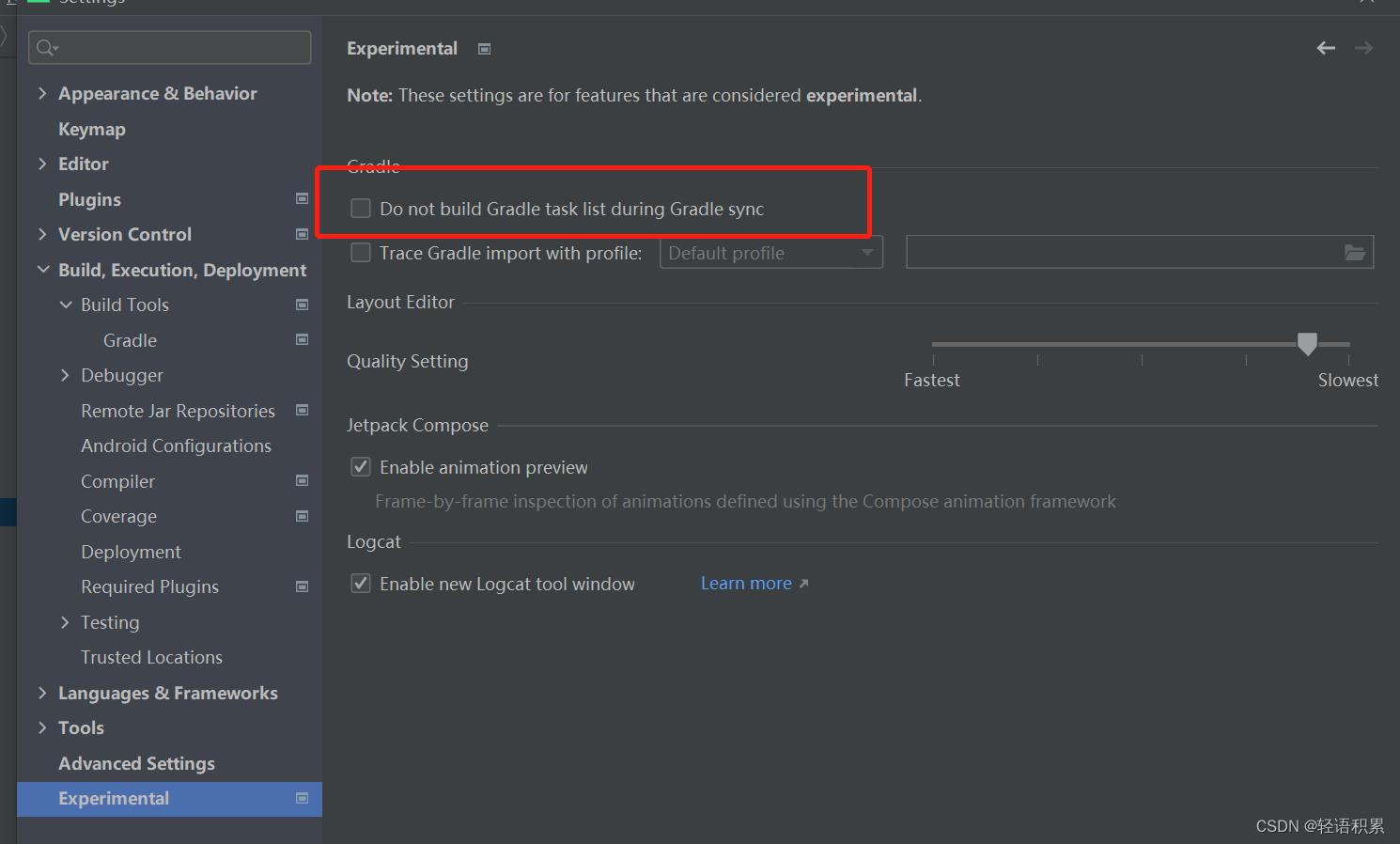Uncheck Enable animation preview

tap(361, 467)
